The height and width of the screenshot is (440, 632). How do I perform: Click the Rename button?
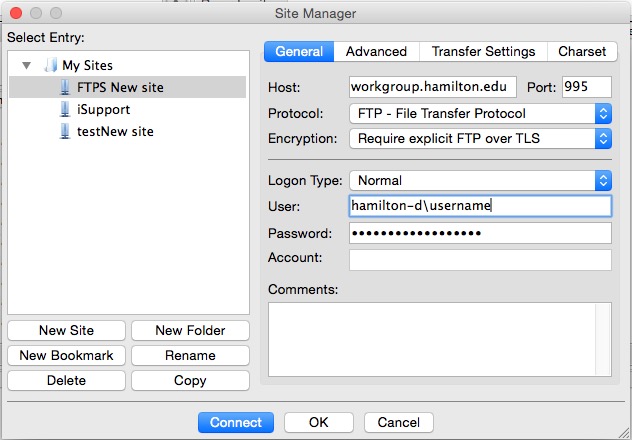[190, 355]
